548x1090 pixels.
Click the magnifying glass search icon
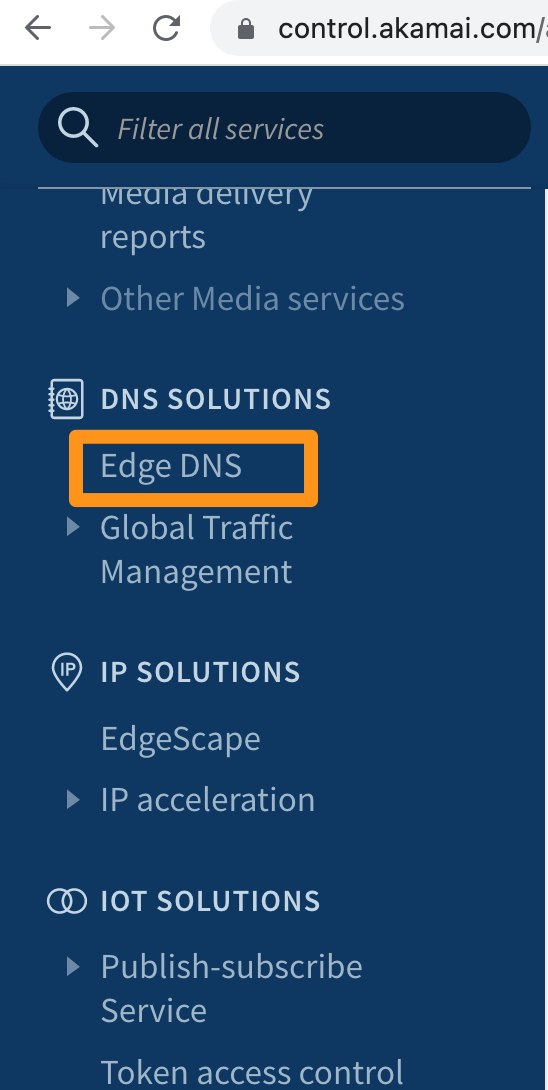[x=77, y=128]
